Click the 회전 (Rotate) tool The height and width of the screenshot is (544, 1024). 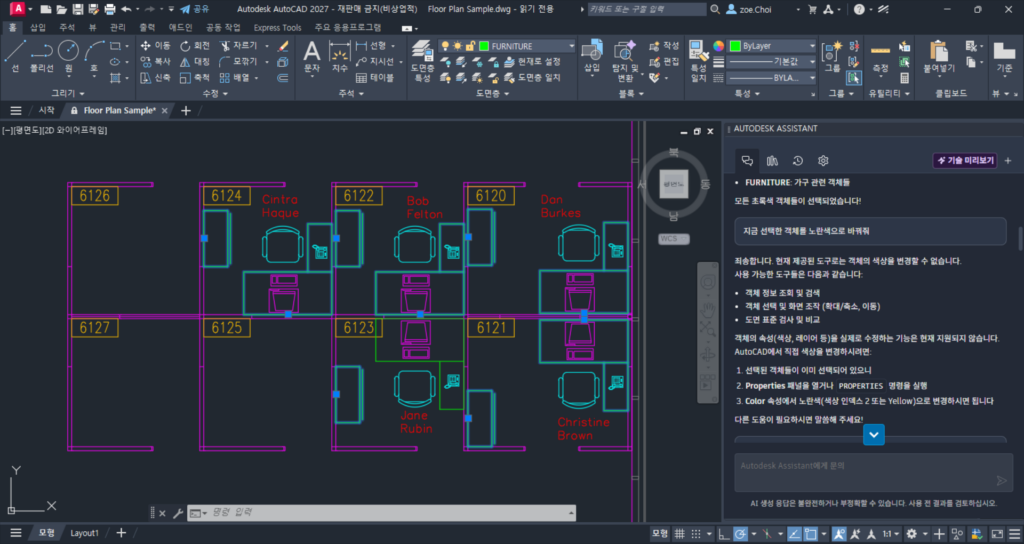pyautogui.click(x=195, y=46)
